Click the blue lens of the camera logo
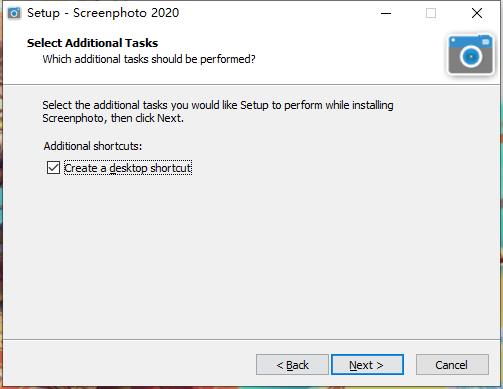 [x=471, y=56]
